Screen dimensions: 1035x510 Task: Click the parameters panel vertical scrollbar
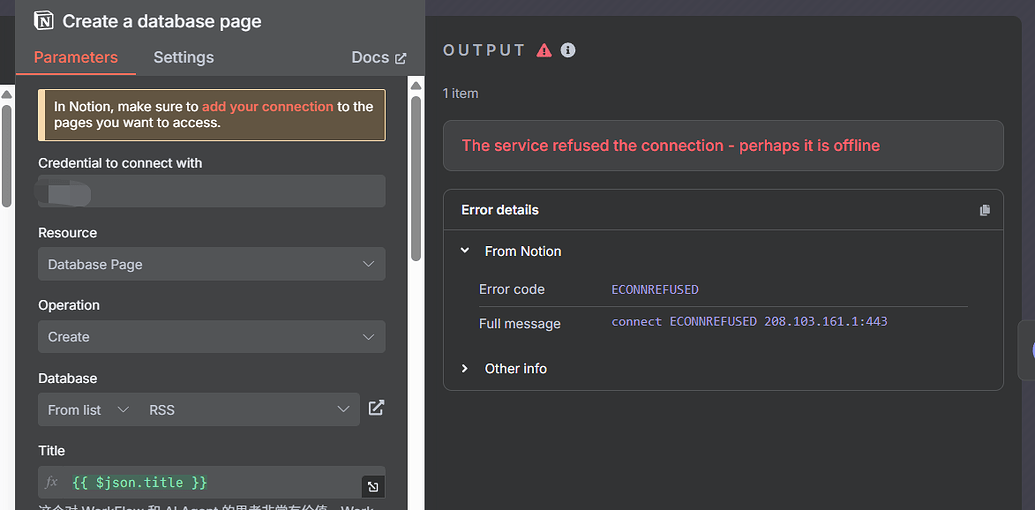tap(415, 170)
